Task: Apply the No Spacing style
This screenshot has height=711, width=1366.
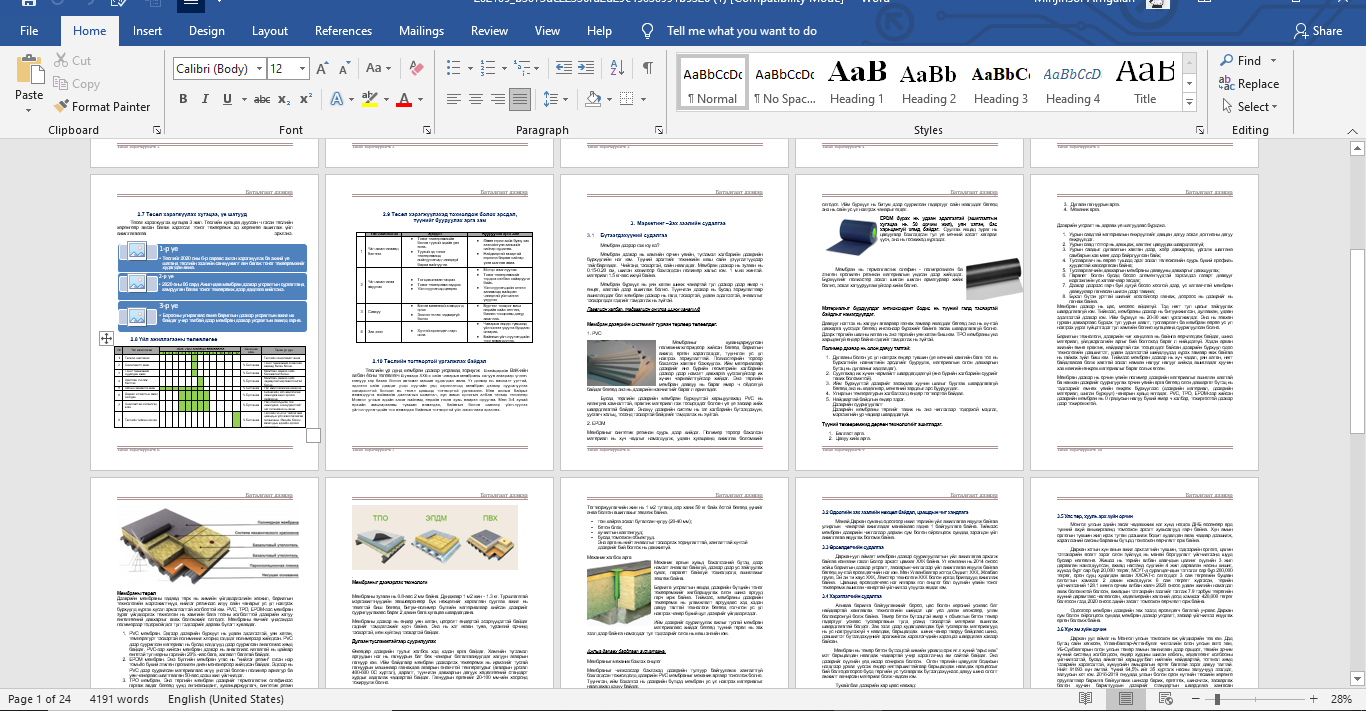Action: pyautogui.click(x=785, y=81)
